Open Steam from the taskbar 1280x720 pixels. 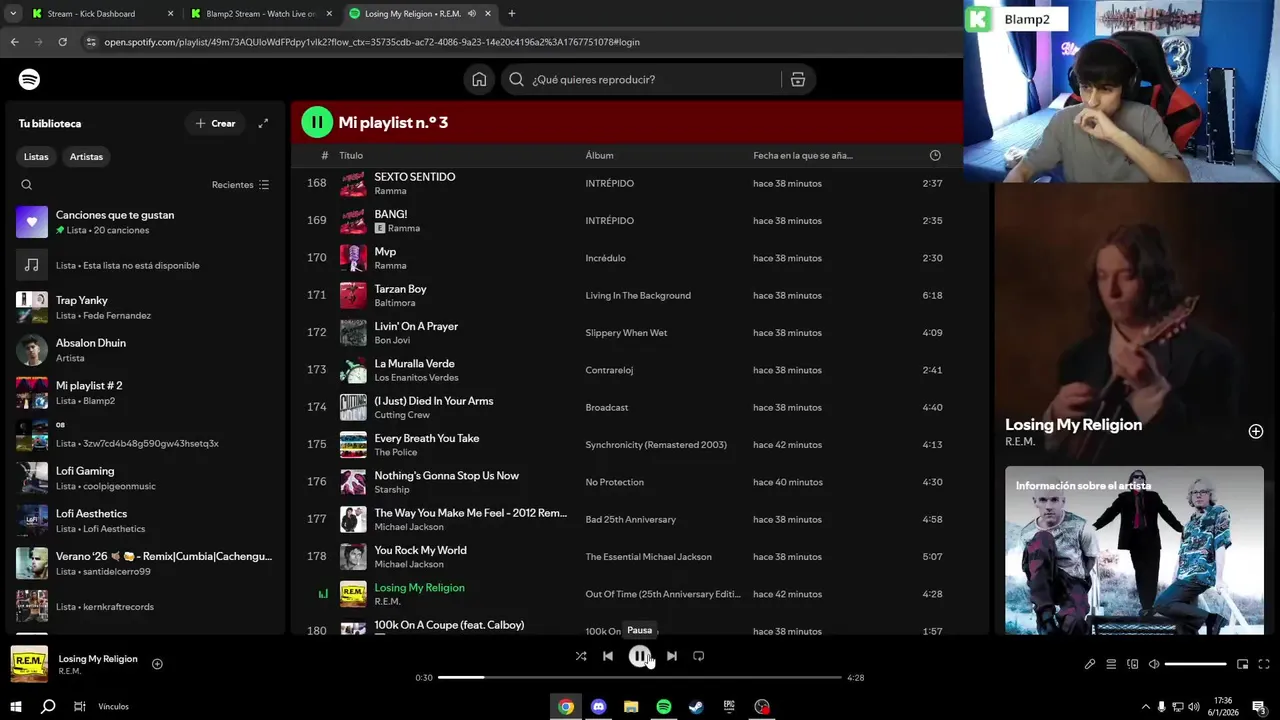(x=696, y=707)
